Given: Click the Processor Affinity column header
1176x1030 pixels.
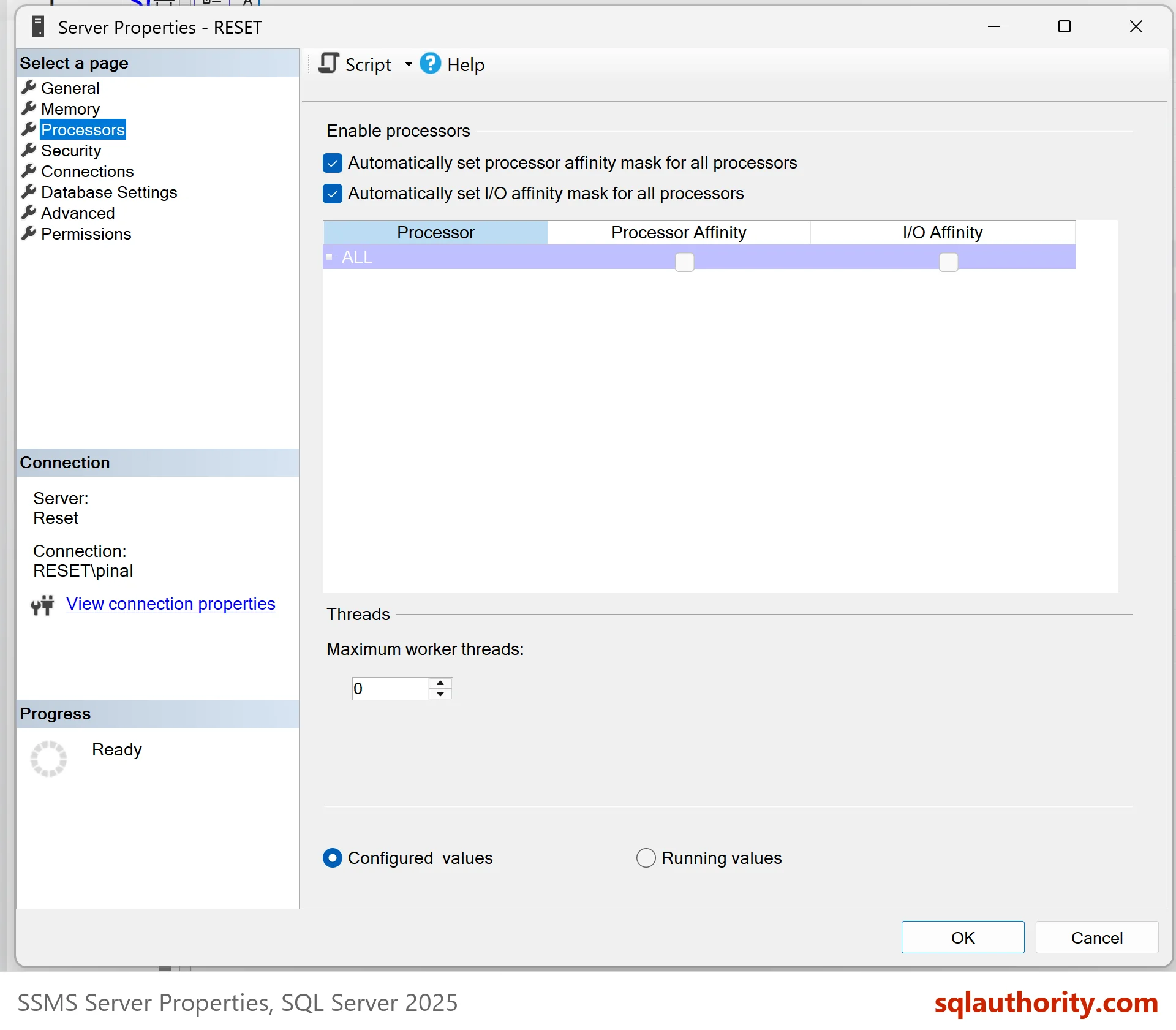Looking at the screenshot, I should tap(679, 233).
